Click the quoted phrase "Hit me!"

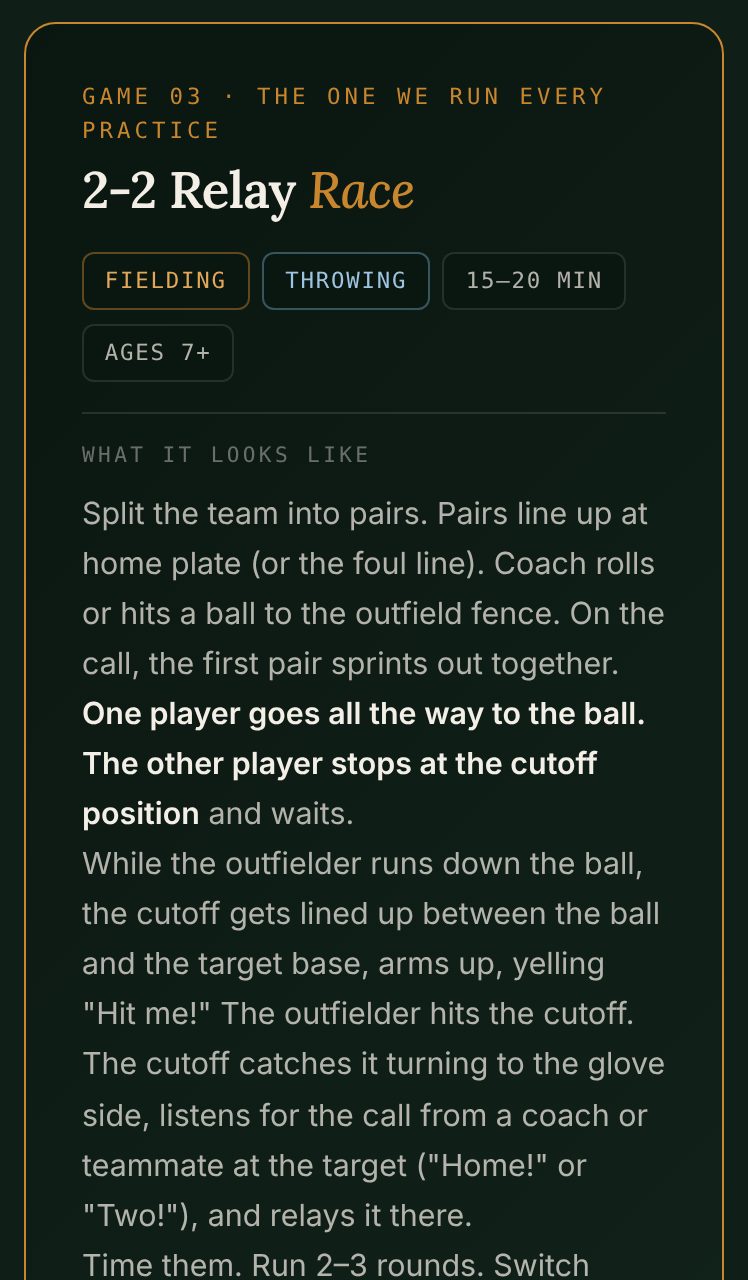point(147,1014)
